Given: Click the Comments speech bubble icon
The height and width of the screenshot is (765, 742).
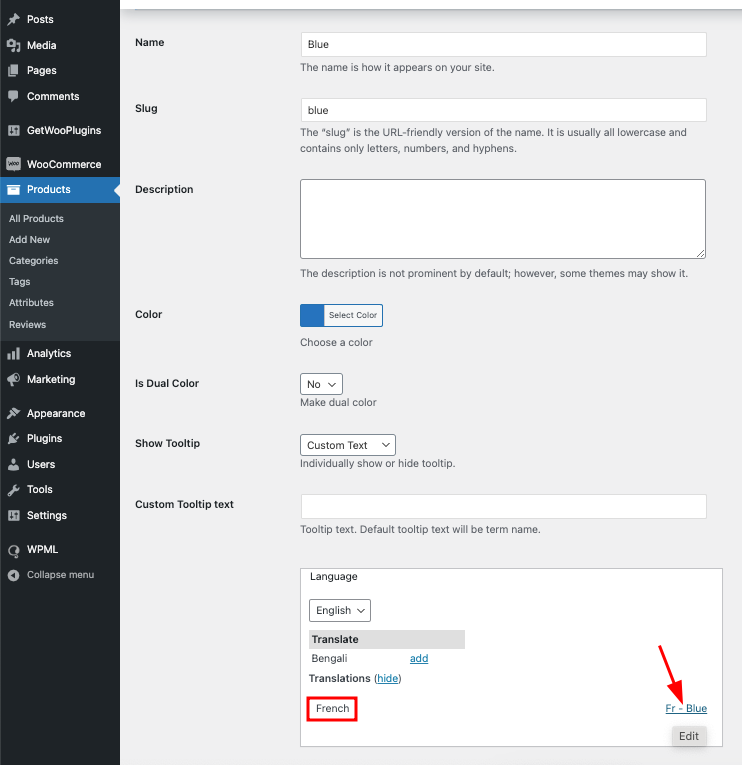Looking at the screenshot, I should (14, 96).
